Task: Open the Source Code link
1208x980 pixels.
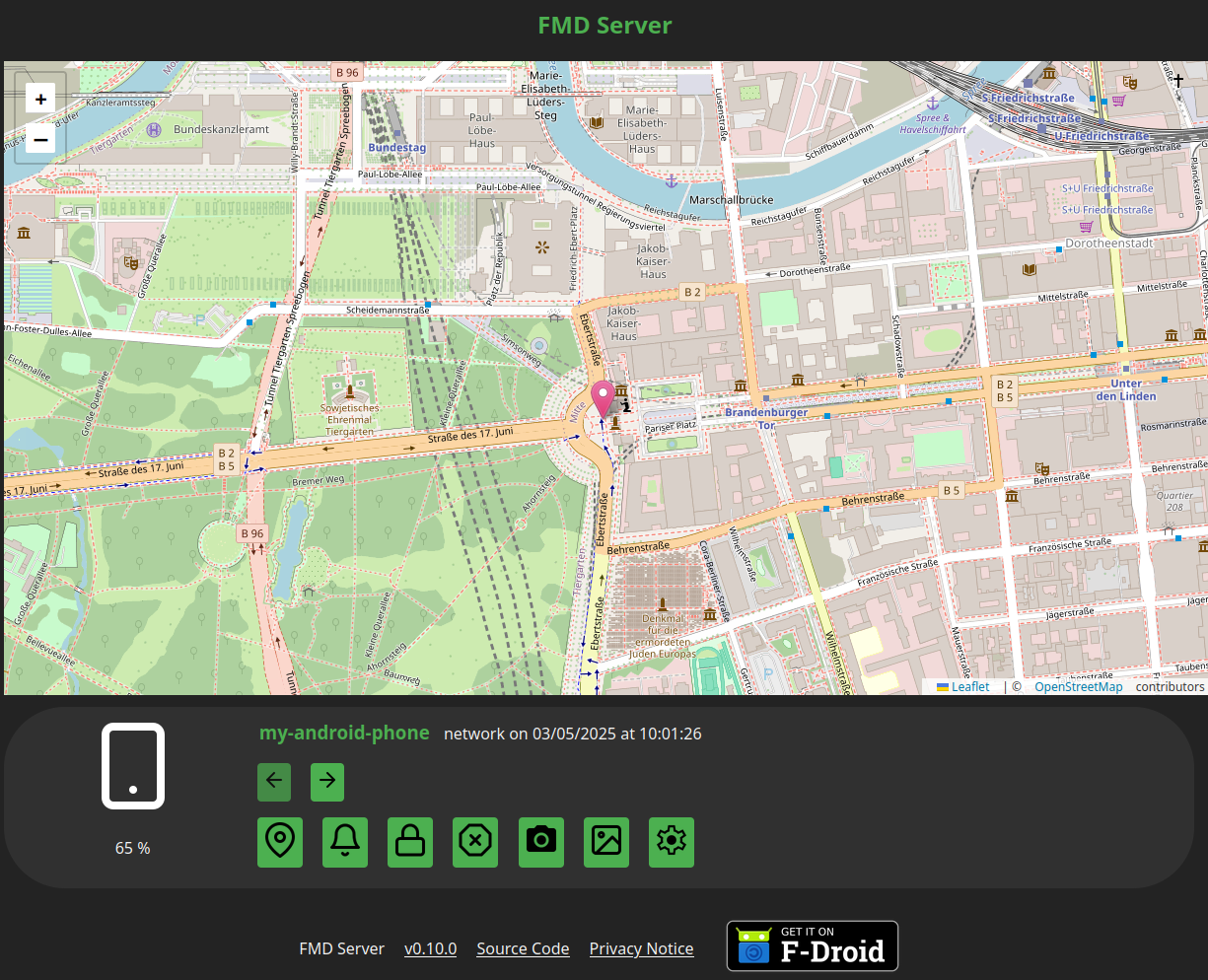Action: [x=523, y=948]
